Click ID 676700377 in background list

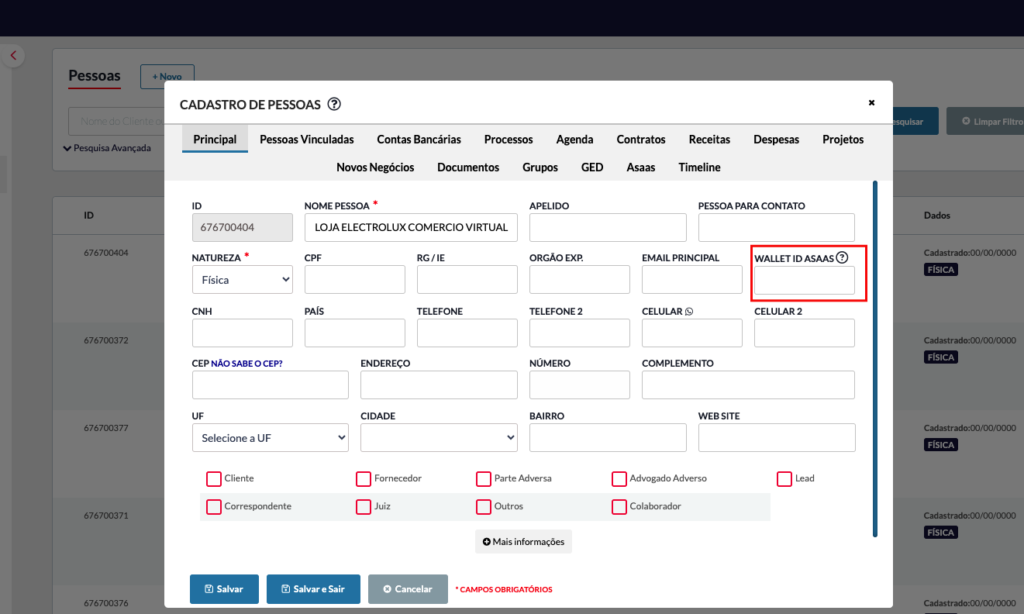coord(106,428)
